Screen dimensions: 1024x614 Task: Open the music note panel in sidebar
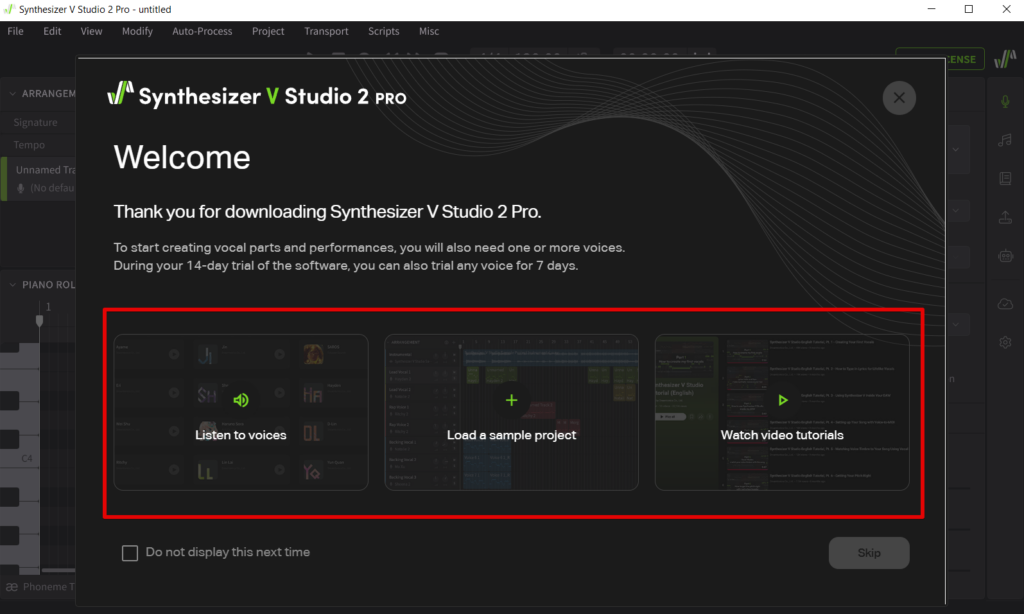[1005, 140]
